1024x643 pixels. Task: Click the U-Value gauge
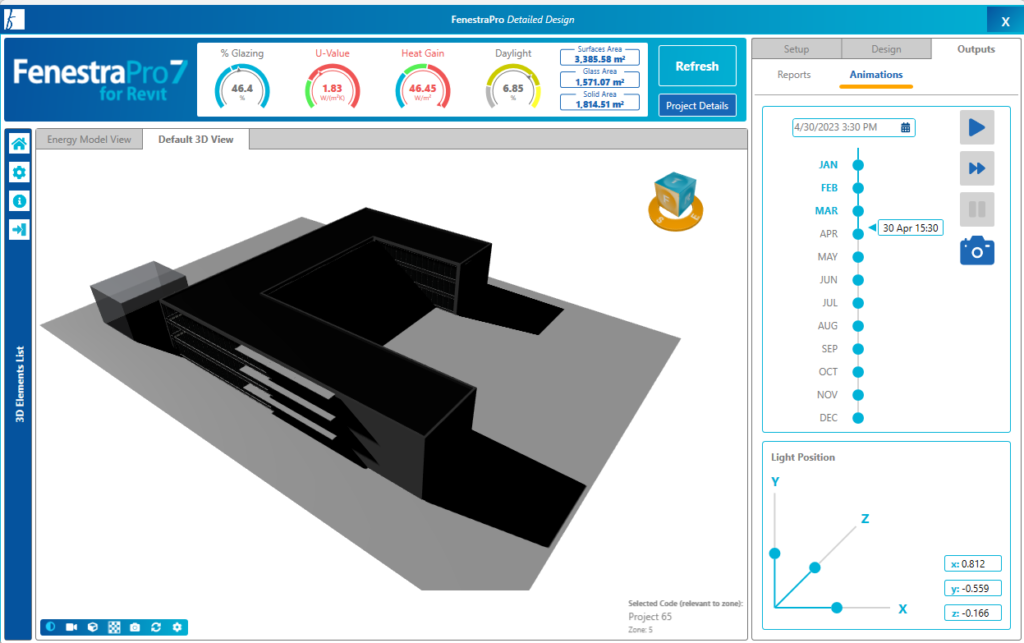(332, 87)
